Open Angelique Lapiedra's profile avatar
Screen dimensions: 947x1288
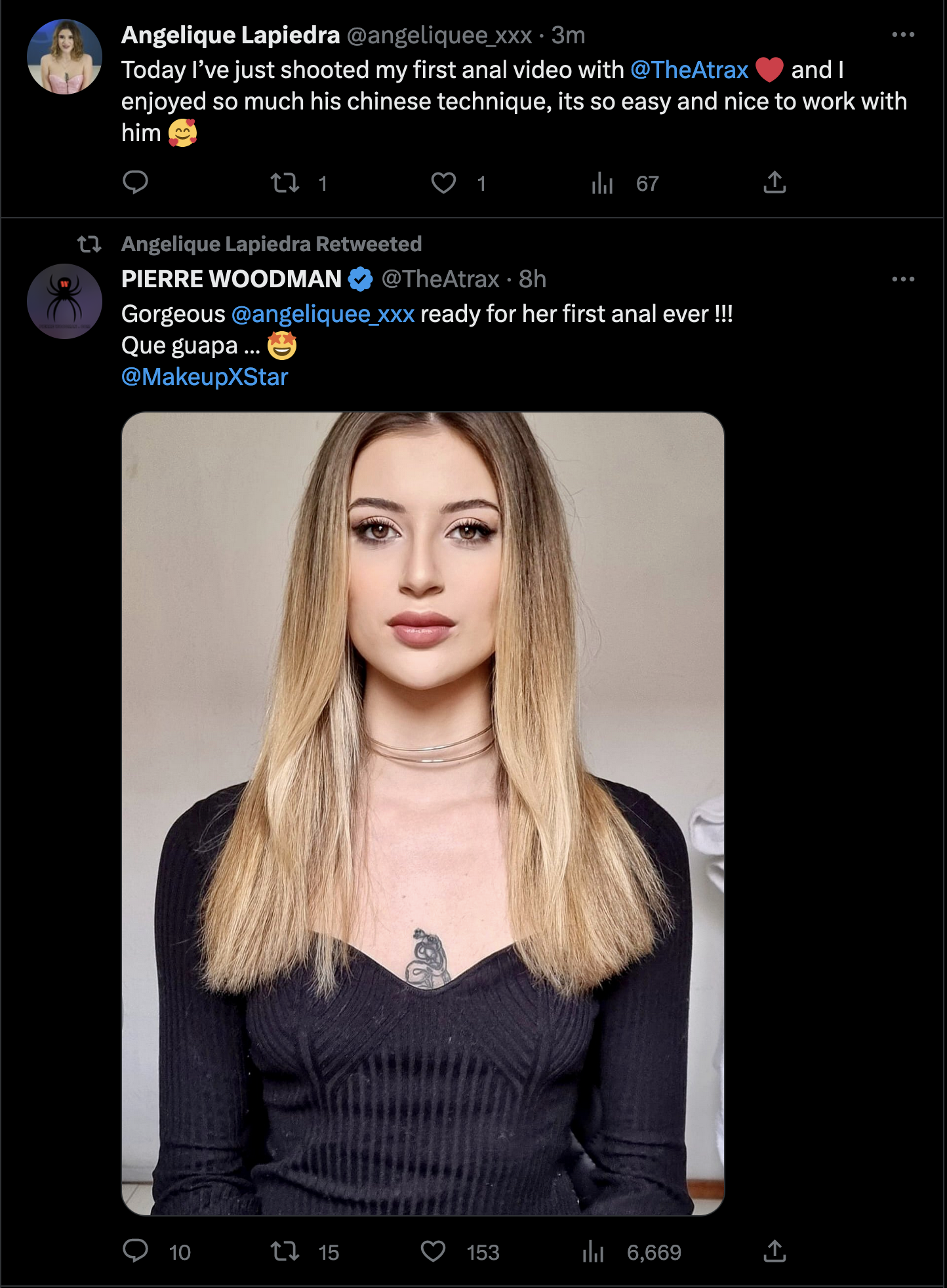(x=64, y=57)
